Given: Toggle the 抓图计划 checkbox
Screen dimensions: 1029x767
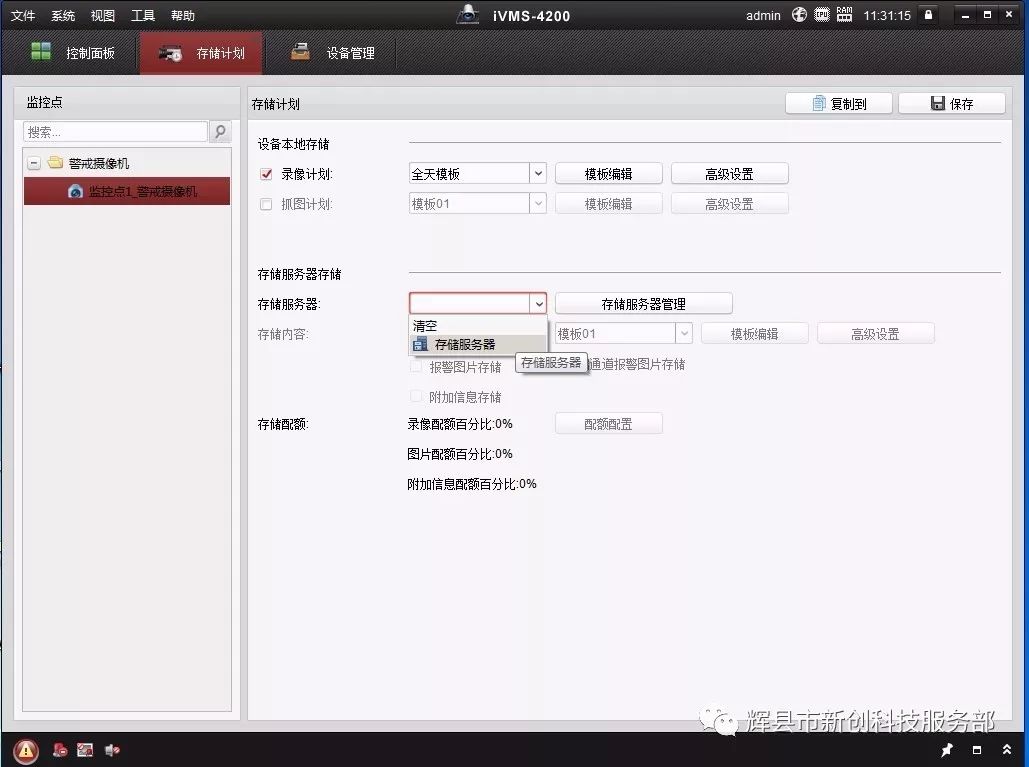Looking at the screenshot, I should [x=266, y=204].
